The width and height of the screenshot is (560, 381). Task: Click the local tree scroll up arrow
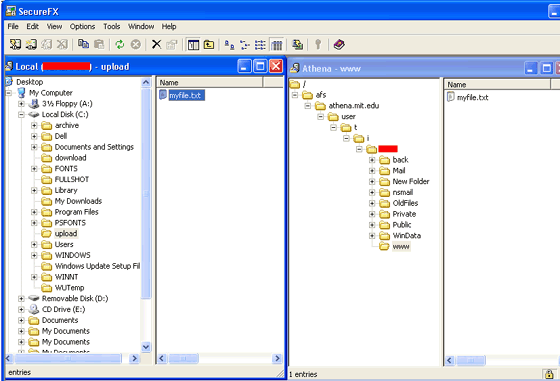(146, 82)
